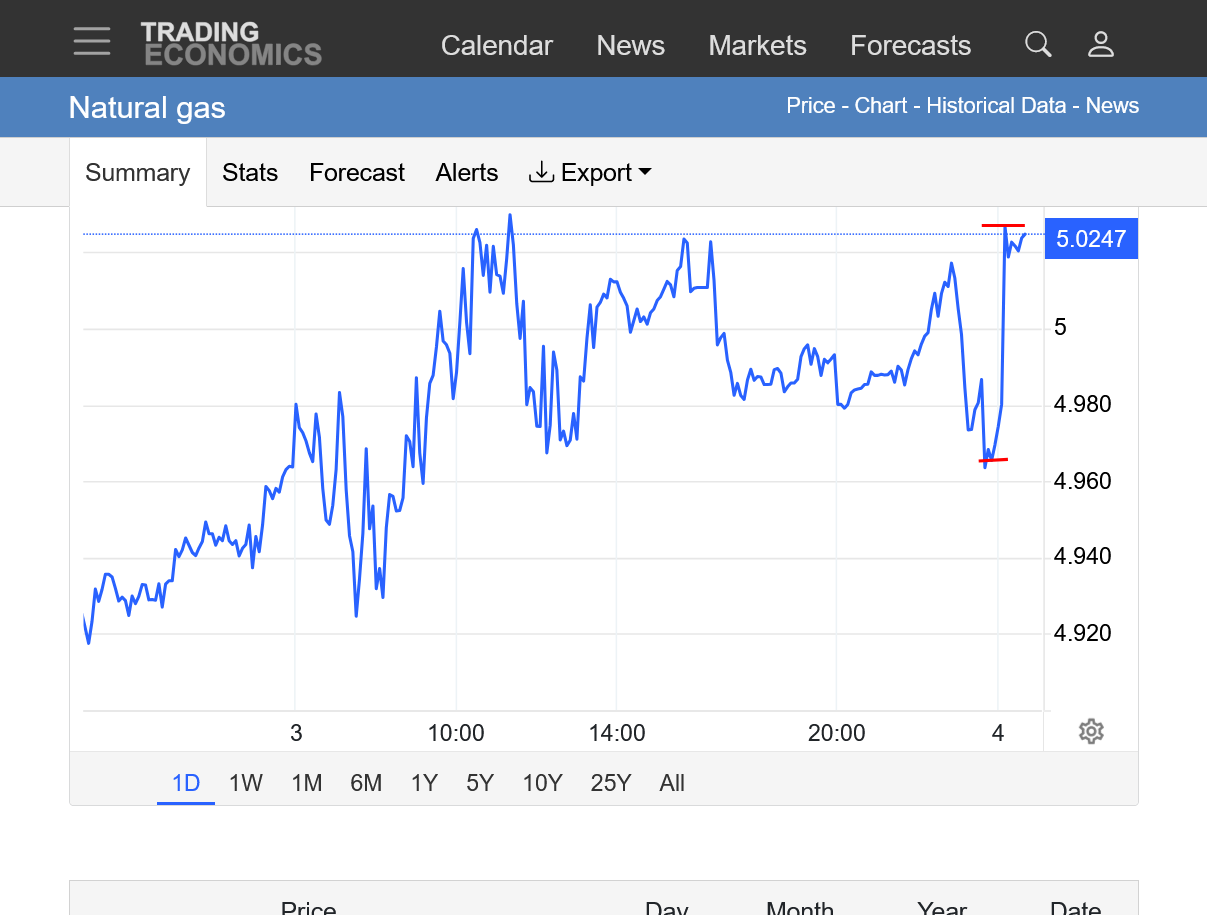
Task: Click the Trading Economics logo
Action: tap(231, 44)
